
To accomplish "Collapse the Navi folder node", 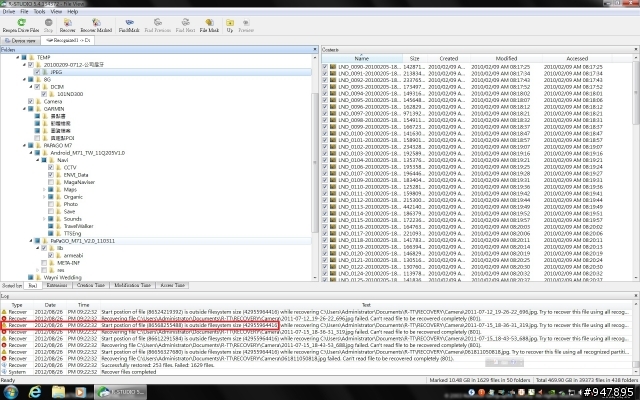I will click(x=38, y=160).
